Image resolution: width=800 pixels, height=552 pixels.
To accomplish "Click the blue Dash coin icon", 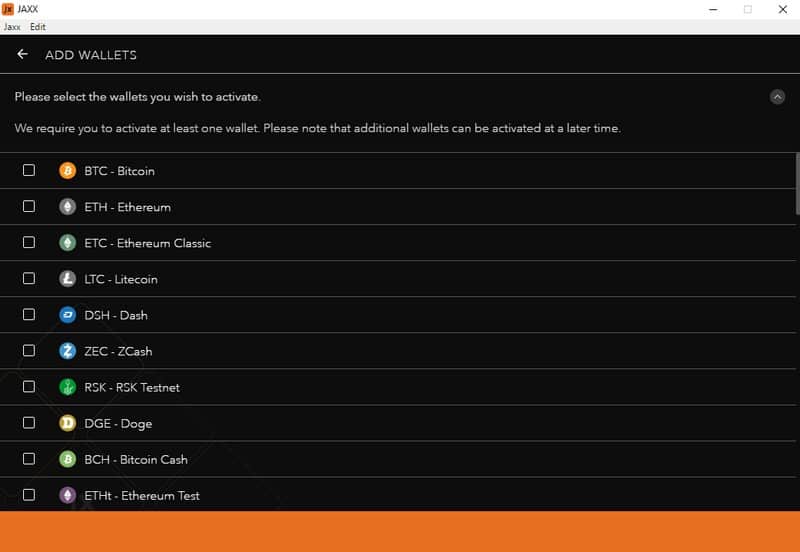I will 67,315.
